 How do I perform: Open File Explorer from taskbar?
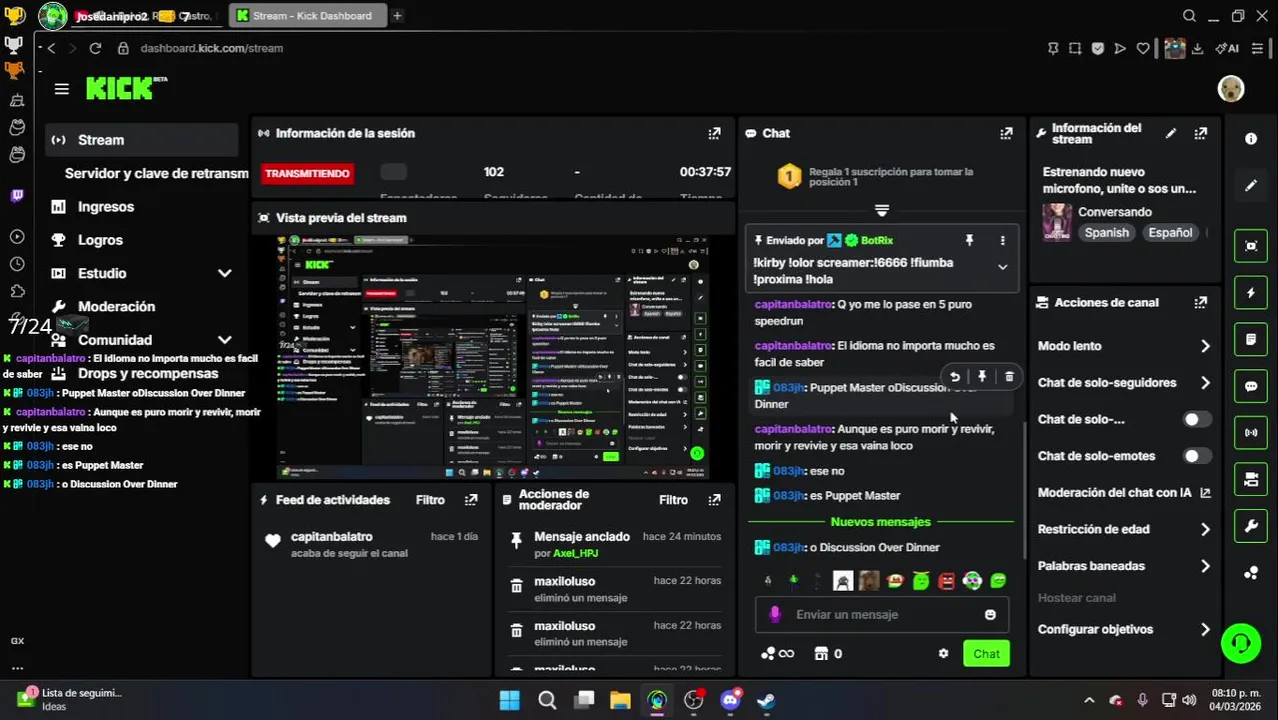[x=620, y=700]
